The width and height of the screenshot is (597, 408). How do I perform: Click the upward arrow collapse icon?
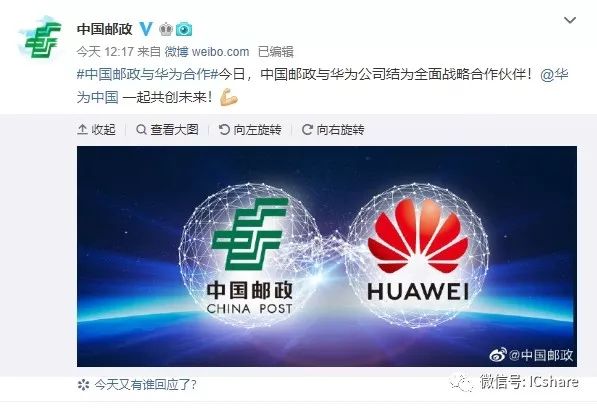click(82, 130)
